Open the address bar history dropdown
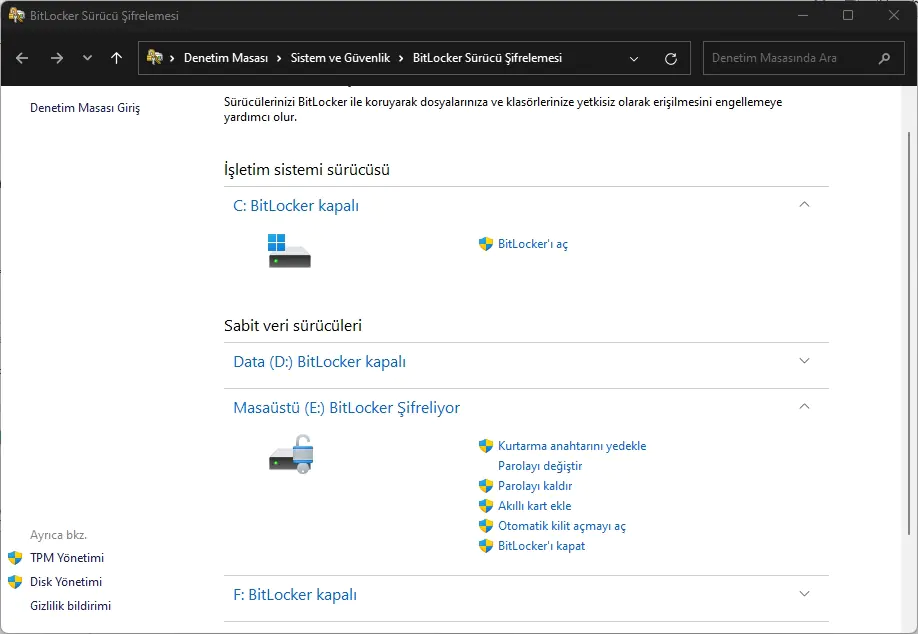 pyautogui.click(x=634, y=58)
